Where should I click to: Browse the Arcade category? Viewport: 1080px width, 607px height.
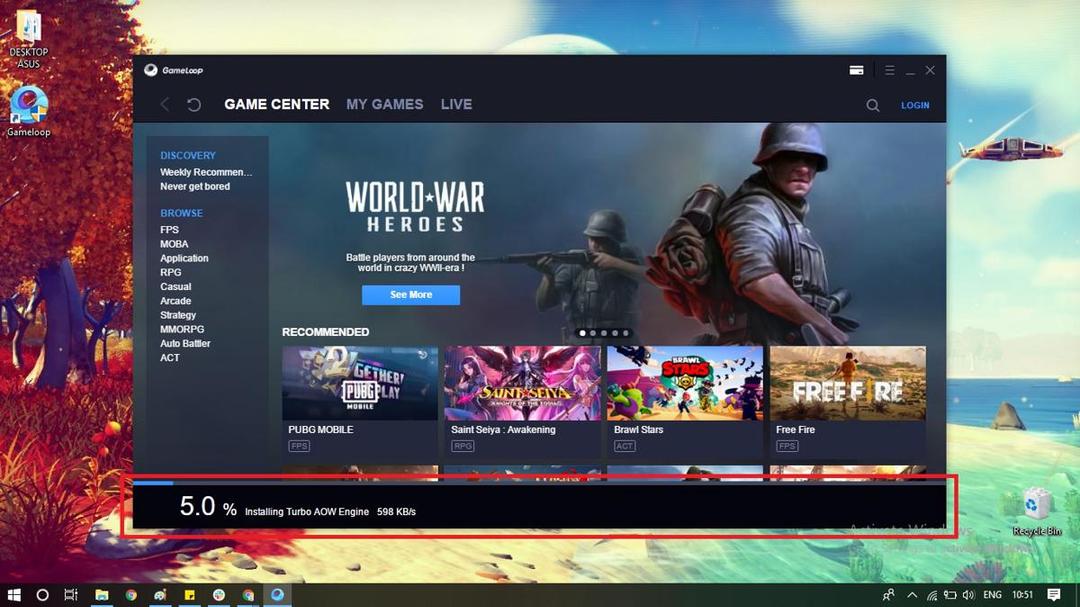176,301
